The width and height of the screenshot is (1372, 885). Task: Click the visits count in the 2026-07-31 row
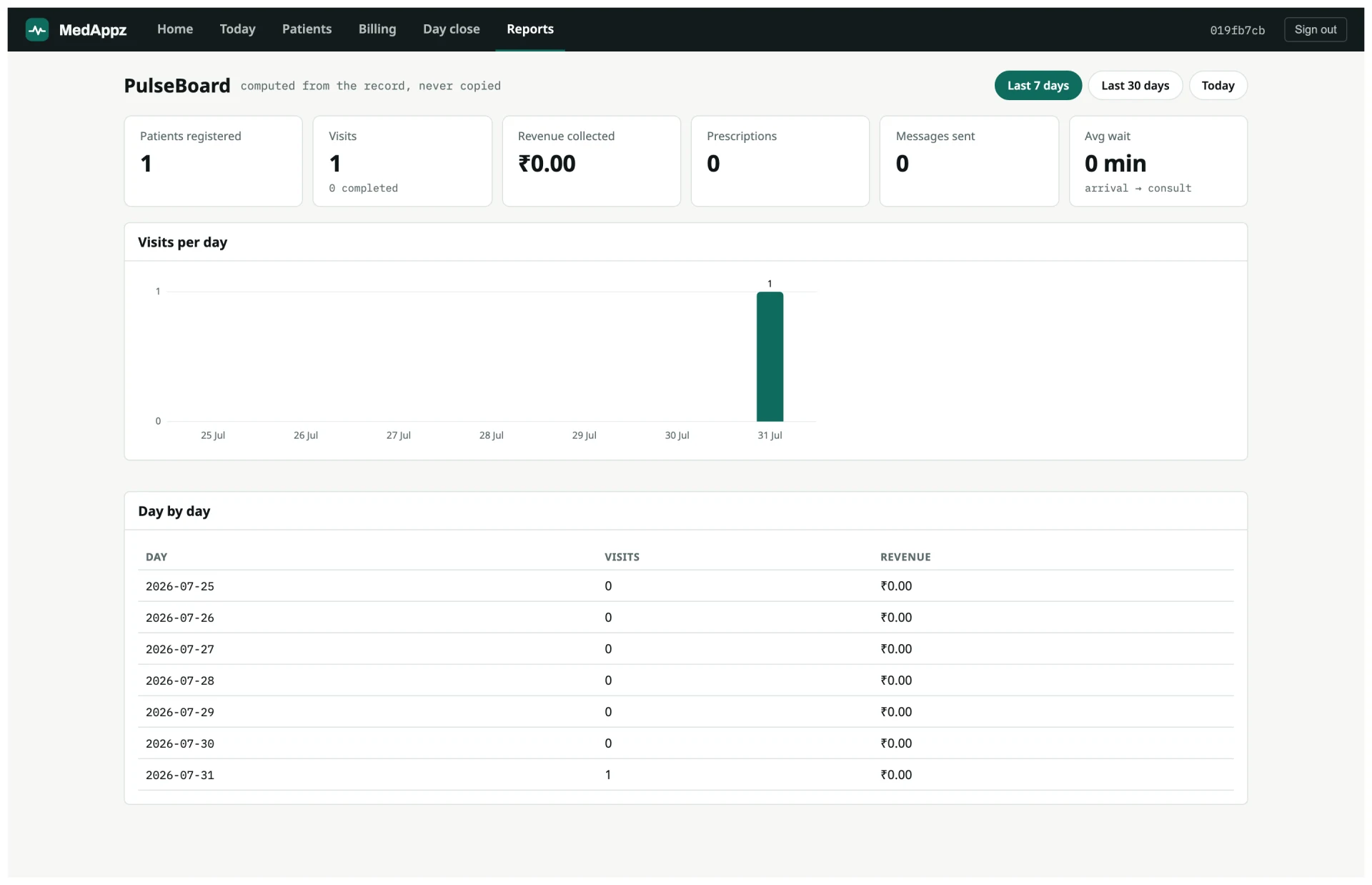(x=608, y=775)
